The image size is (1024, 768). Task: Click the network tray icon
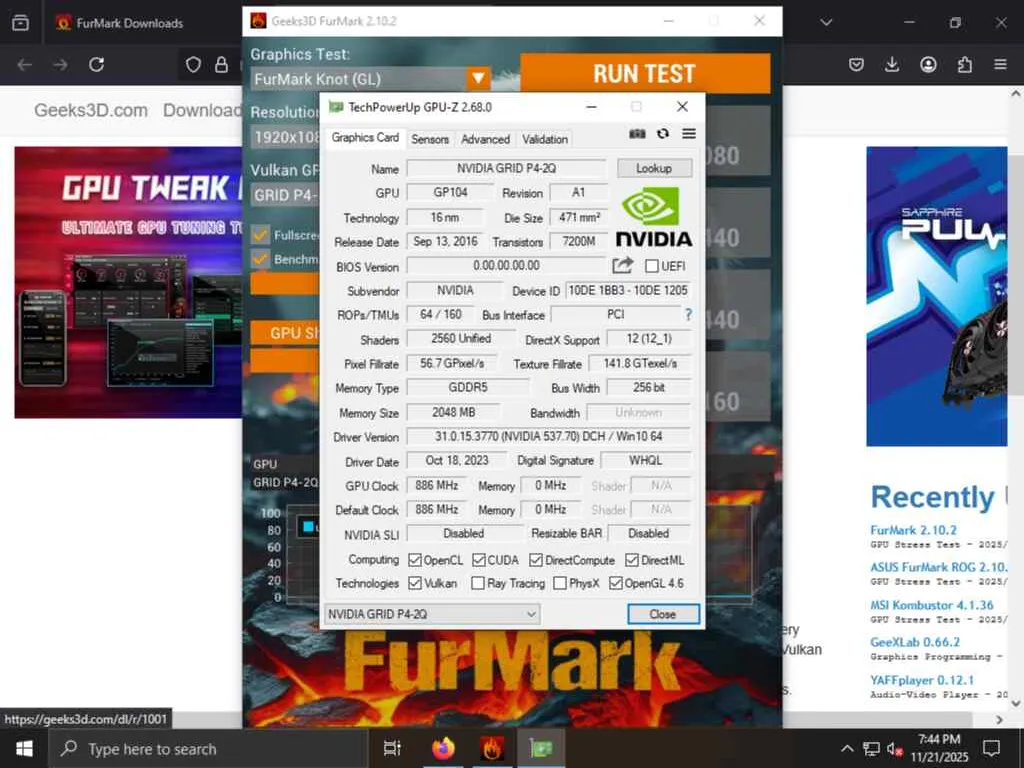(871, 748)
